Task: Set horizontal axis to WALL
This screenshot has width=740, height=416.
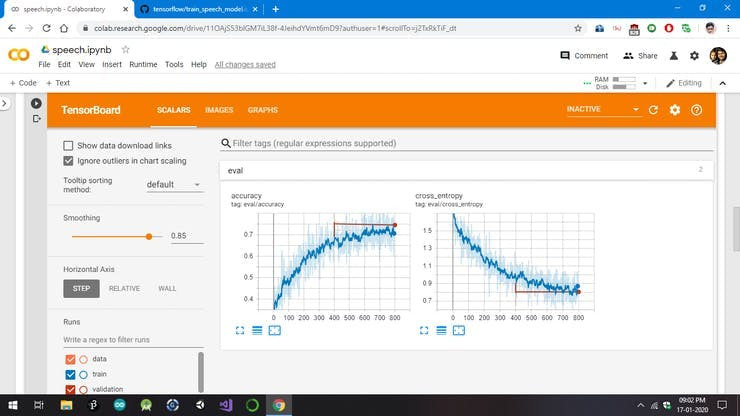Action: coord(167,289)
